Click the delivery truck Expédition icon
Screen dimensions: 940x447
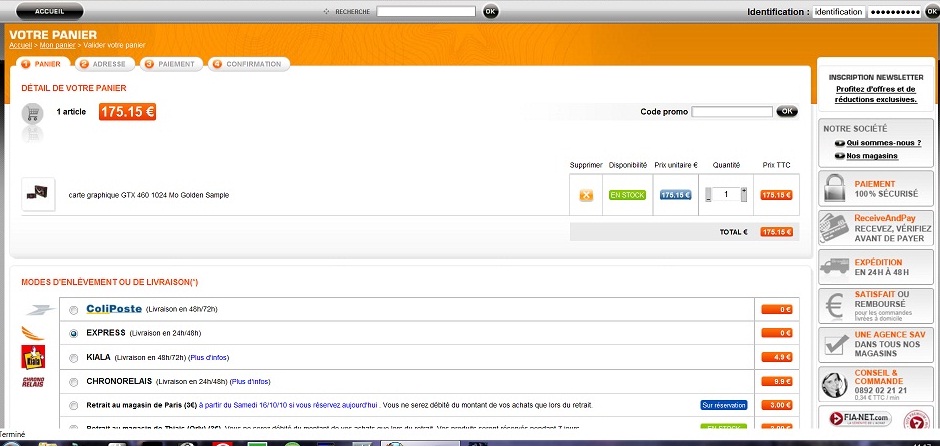[835, 267]
